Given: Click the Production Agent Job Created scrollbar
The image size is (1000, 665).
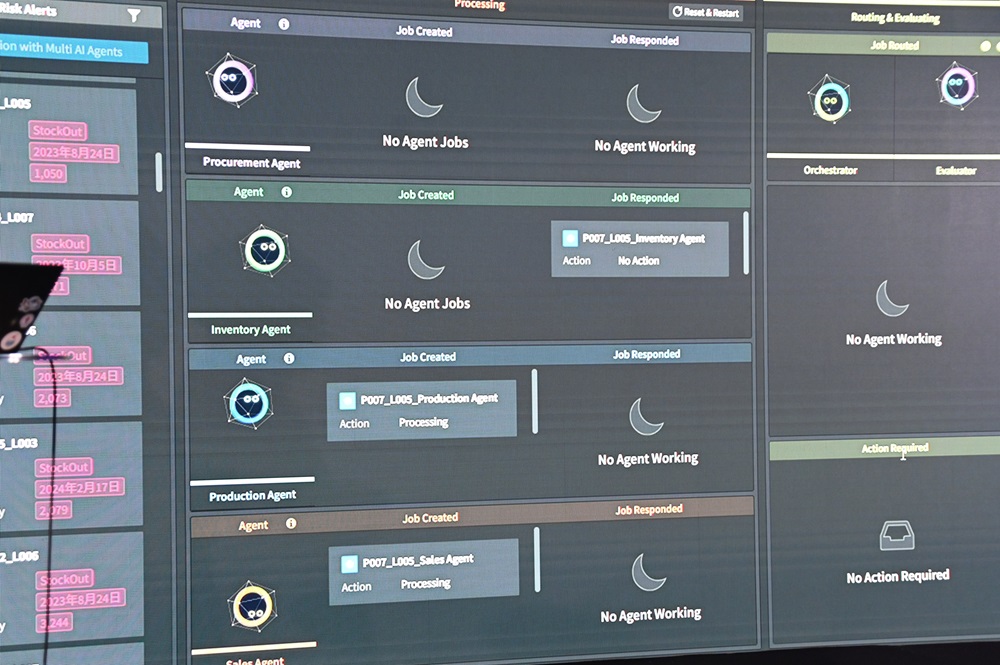Looking at the screenshot, I should pos(534,402).
